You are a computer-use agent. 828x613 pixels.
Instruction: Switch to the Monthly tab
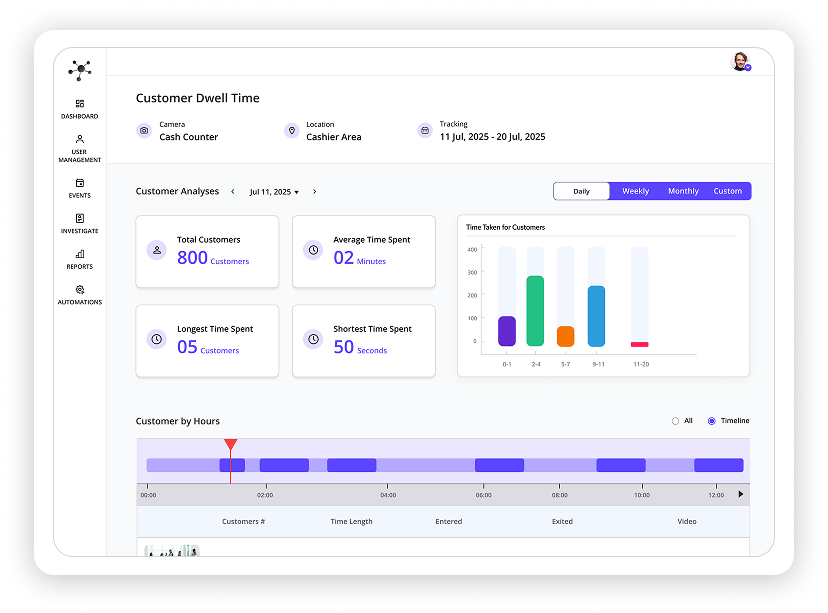[x=683, y=191]
